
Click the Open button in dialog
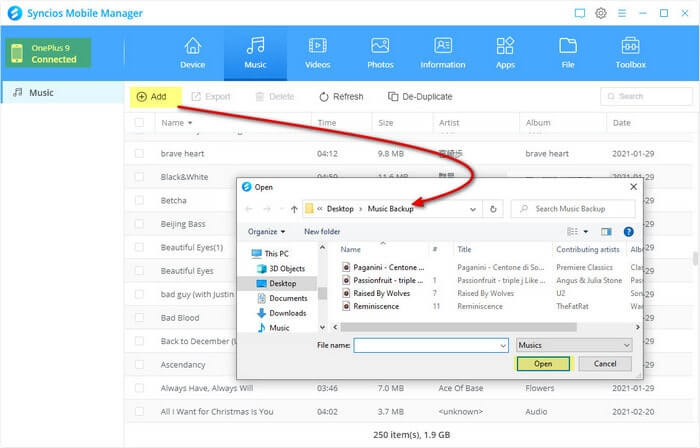click(x=543, y=364)
